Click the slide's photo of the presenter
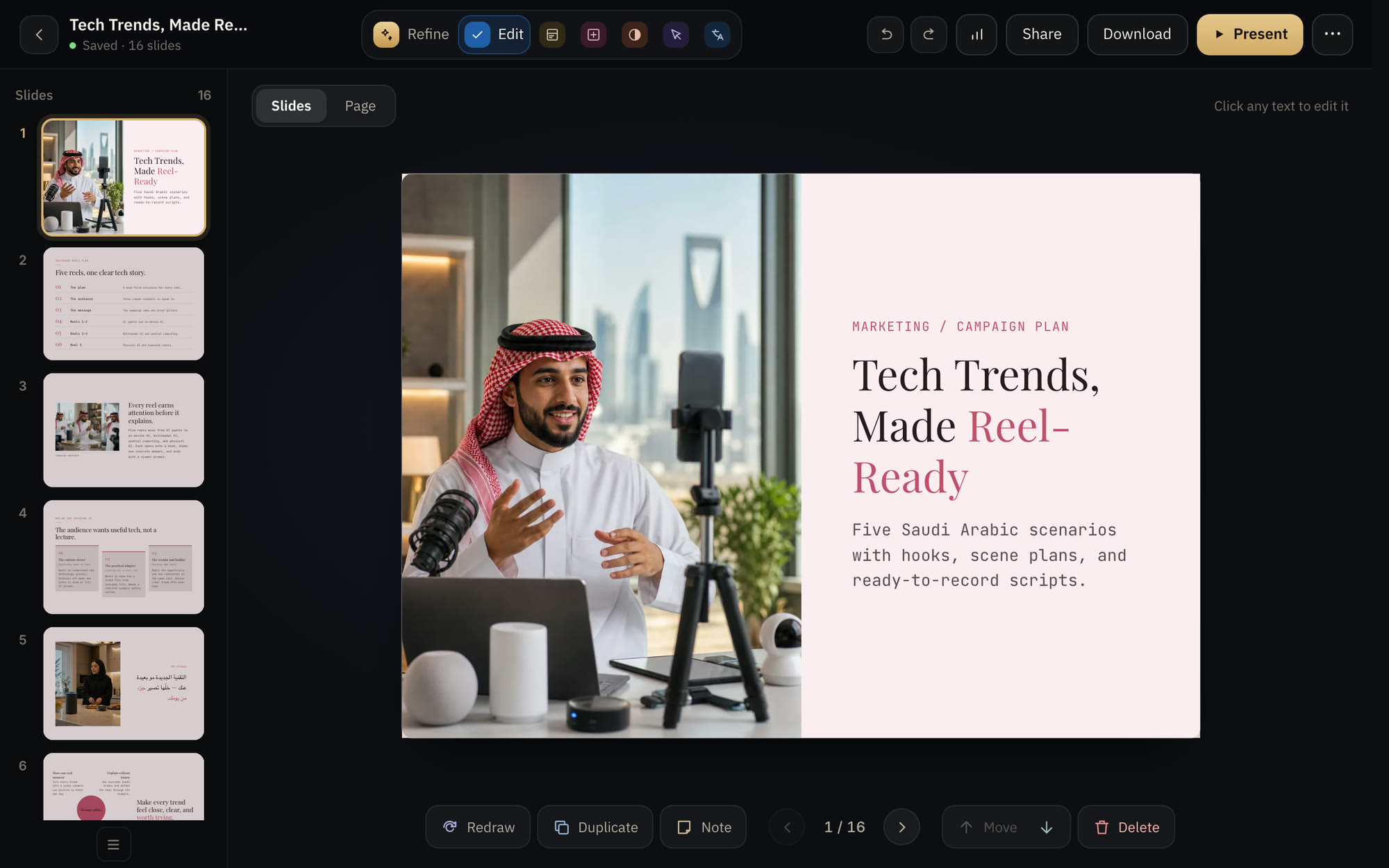 click(x=601, y=456)
